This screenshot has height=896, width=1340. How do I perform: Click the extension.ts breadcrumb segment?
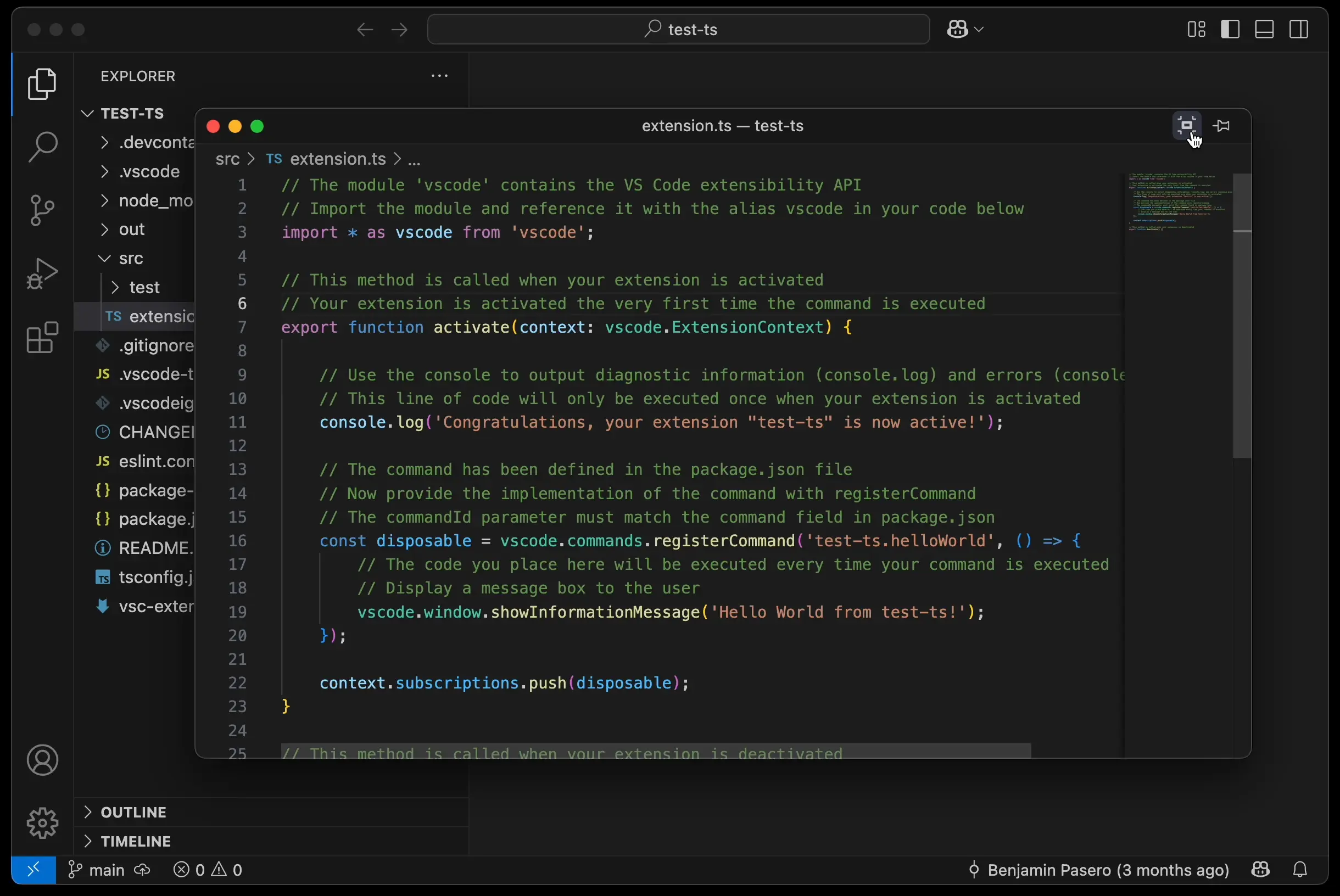click(327, 159)
